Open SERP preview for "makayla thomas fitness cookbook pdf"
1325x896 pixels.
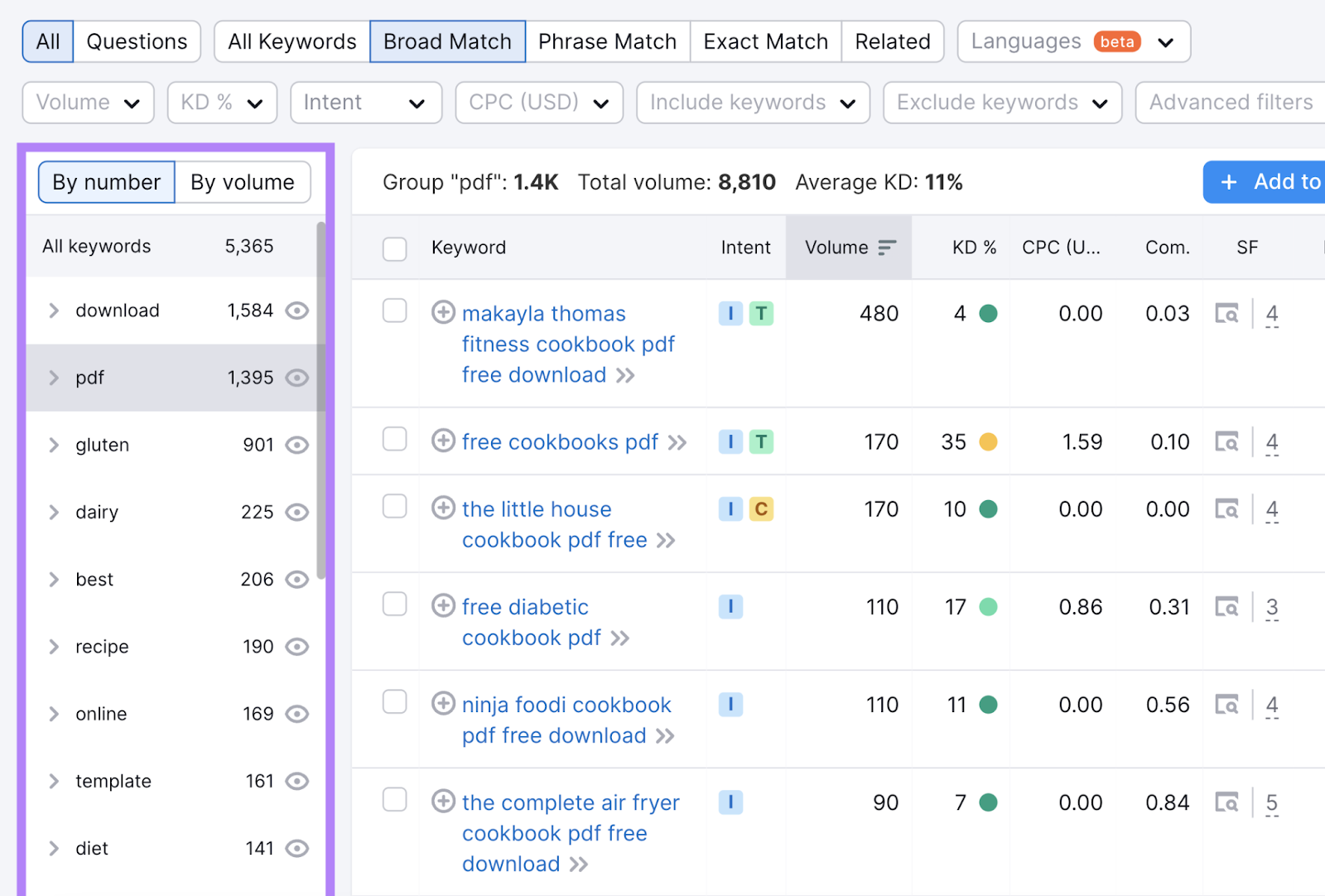(x=1227, y=313)
